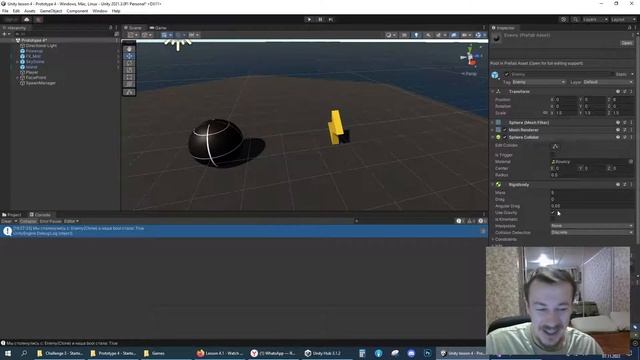Screen dimensions: 640x360
Task: Click the scene orientation gizmo
Action: click(471, 57)
